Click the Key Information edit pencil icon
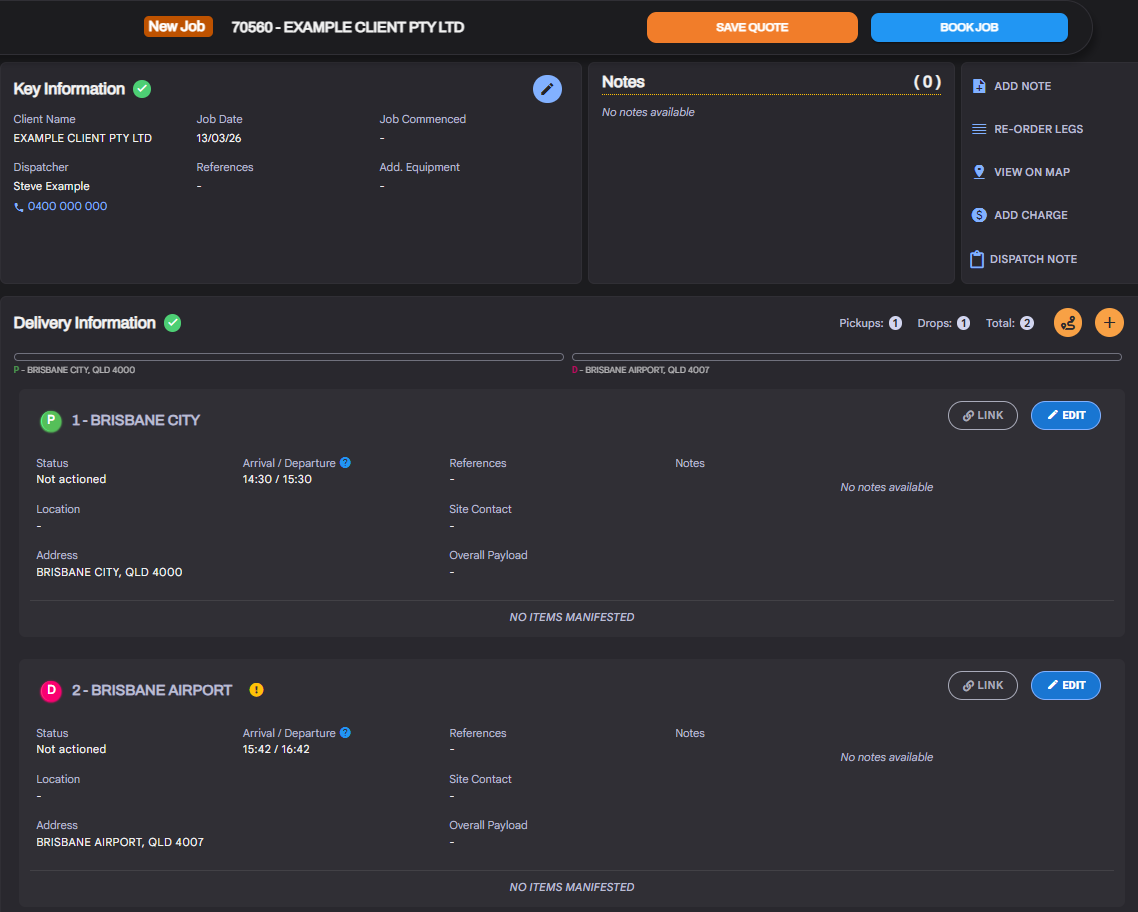Image resolution: width=1138 pixels, height=912 pixels. (x=547, y=89)
